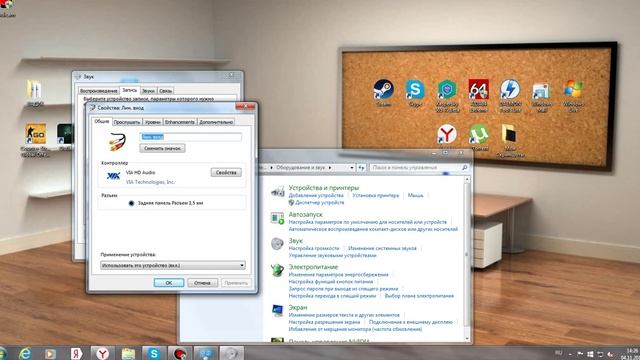This screenshot has height=360, width=640.
Task: Show hidden tray icons arrow
Action: (x=570, y=354)
